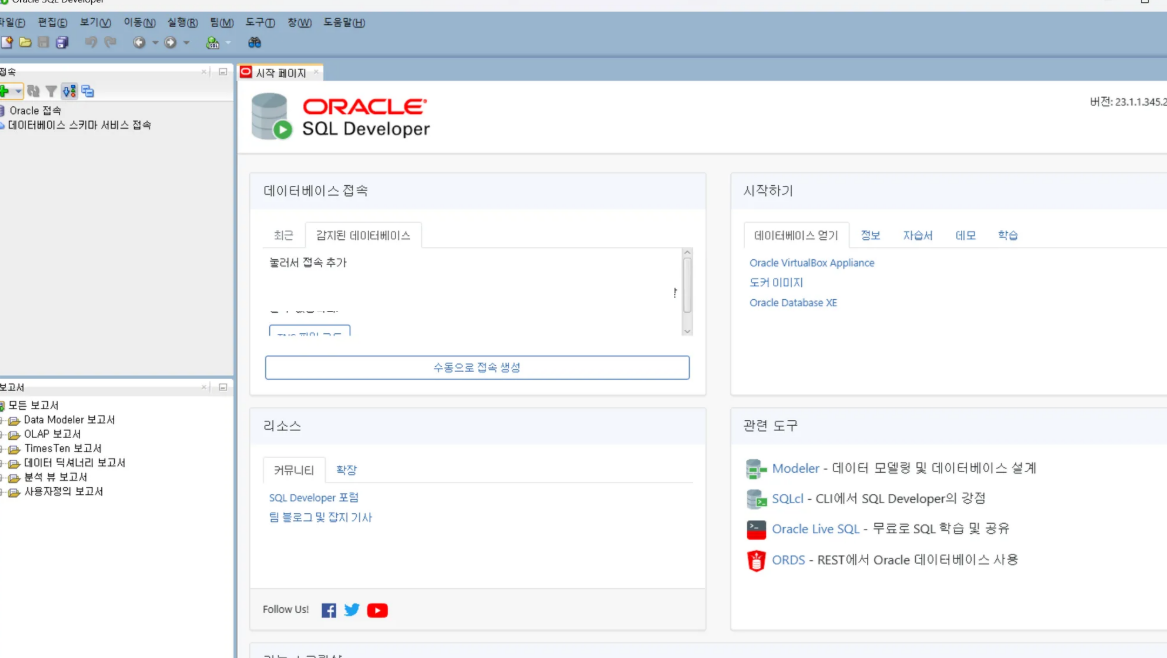Image resolution: width=1167 pixels, height=658 pixels.
Task: Open SQL Worksheet dropdown arrow
Action: tap(228, 42)
